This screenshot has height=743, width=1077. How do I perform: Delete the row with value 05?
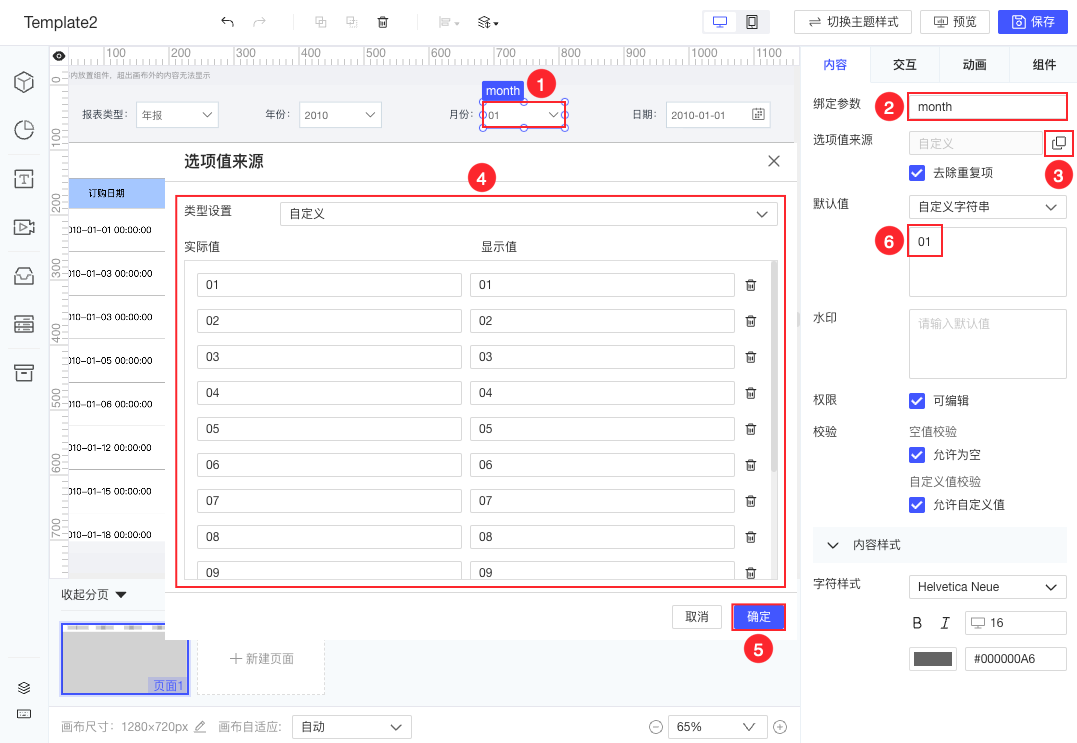coord(751,429)
